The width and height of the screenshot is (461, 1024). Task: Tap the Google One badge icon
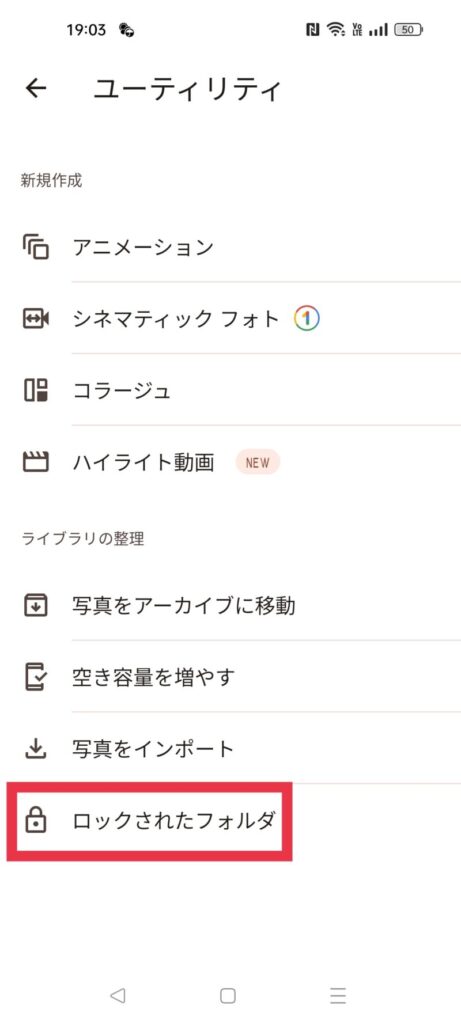pyautogui.click(x=306, y=319)
